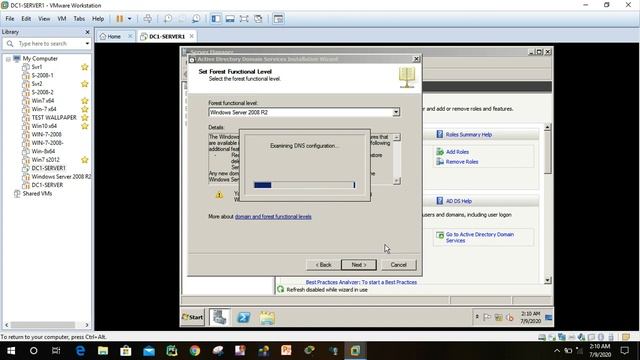Toggle favorite star for Win7 s2012
Image resolution: width=640 pixels, height=360 pixels.
(x=84, y=160)
